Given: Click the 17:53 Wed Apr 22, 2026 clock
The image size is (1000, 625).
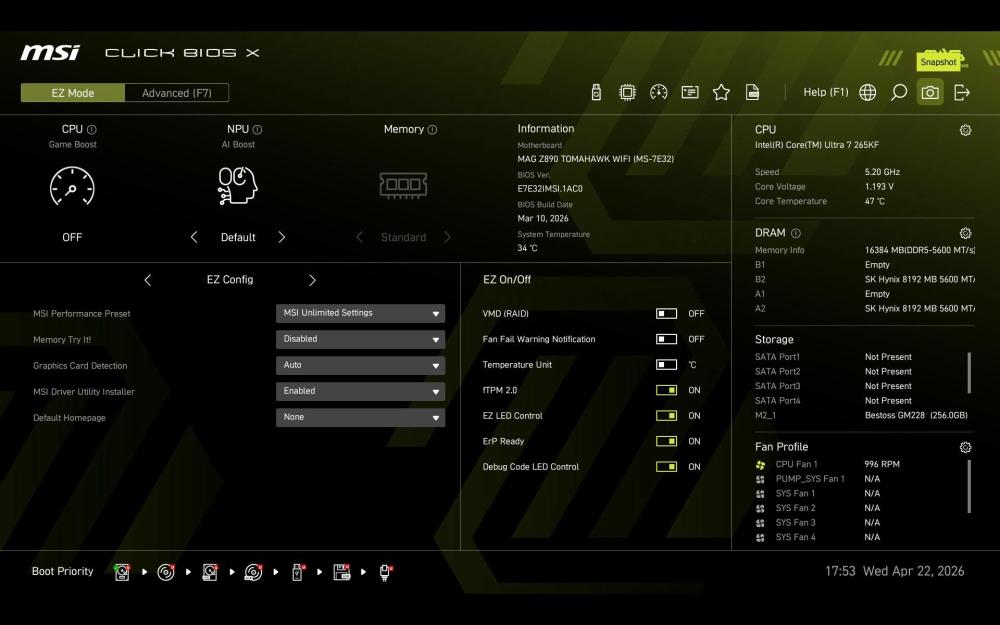Looking at the screenshot, I should 895,571.
